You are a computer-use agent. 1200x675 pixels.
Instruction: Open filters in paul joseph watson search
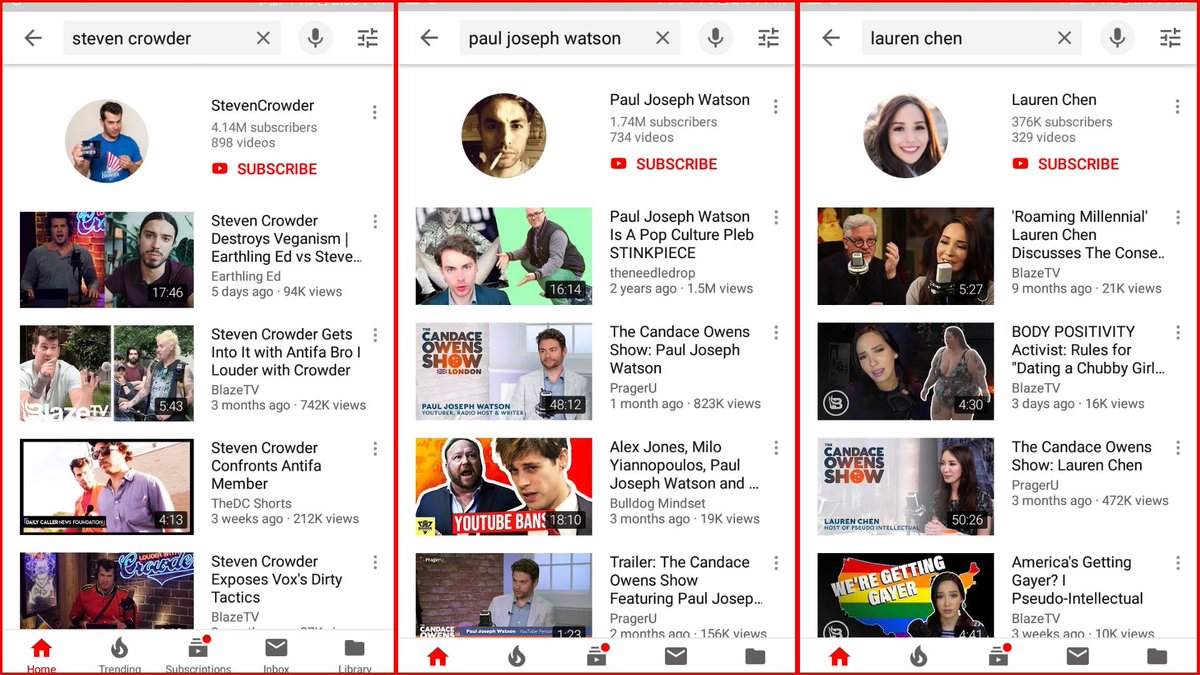point(768,38)
